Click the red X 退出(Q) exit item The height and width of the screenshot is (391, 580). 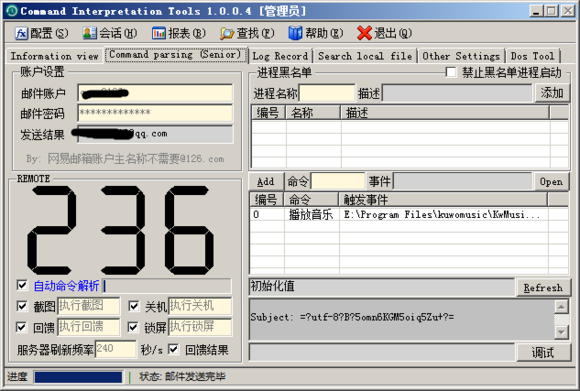[384, 33]
